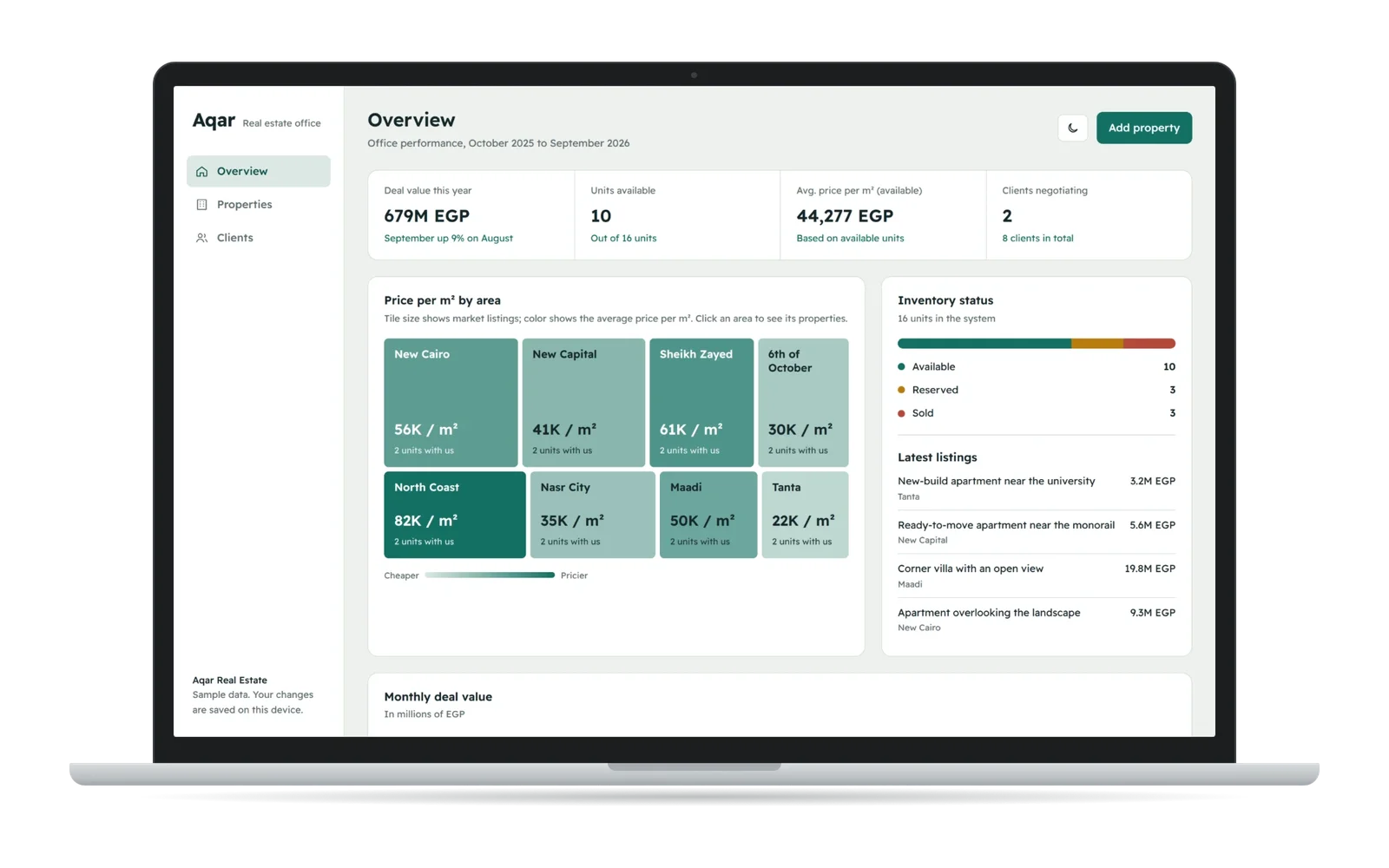Viewport: 1389px width, 868px height.
Task: Click the red Sold legend dot
Action: pos(901,414)
